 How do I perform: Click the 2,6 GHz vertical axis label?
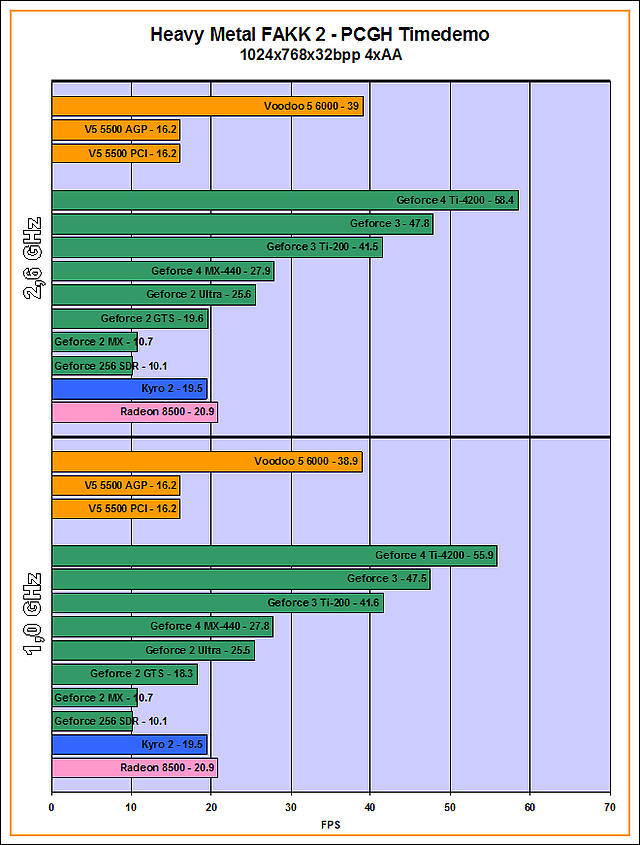(32, 259)
